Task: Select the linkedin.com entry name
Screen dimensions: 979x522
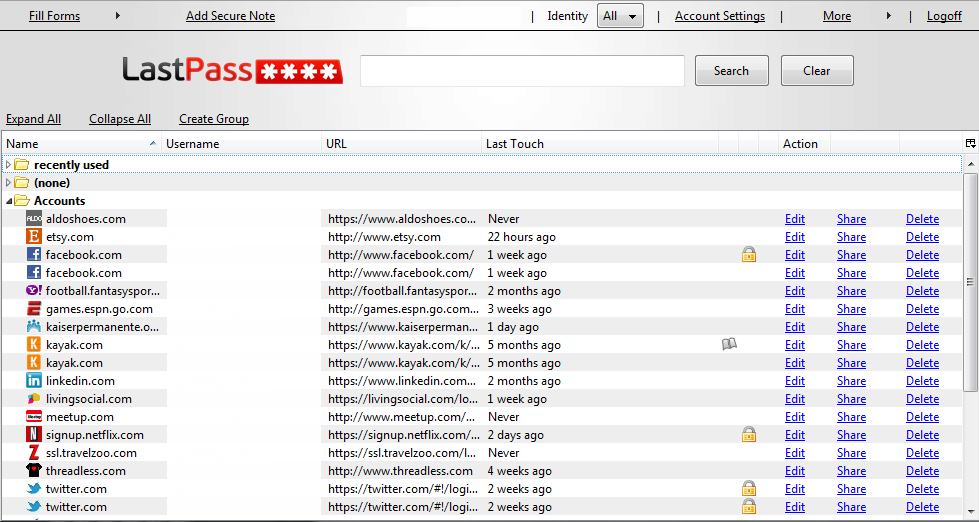Action: [81, 380]
